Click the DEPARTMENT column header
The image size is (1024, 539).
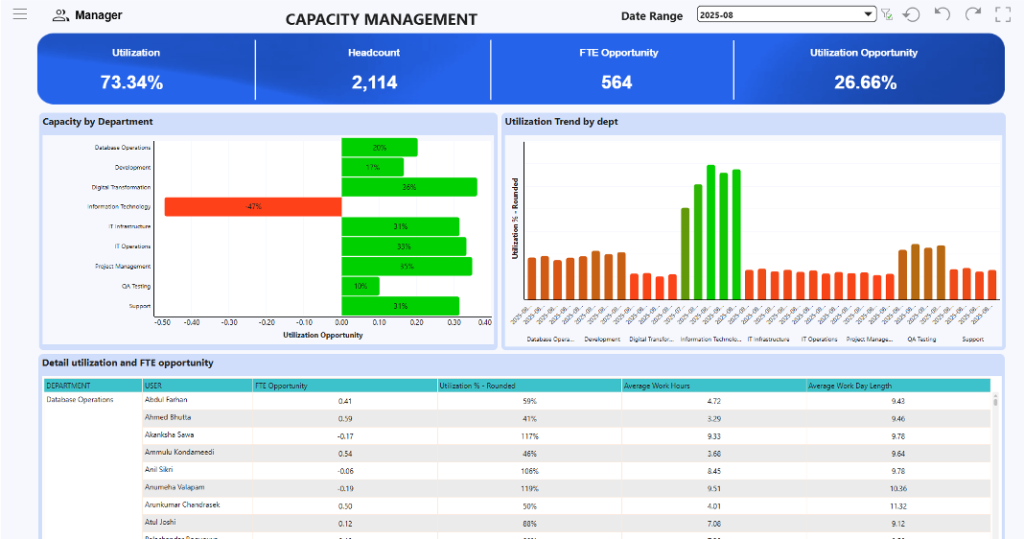[x=92, y=385]
